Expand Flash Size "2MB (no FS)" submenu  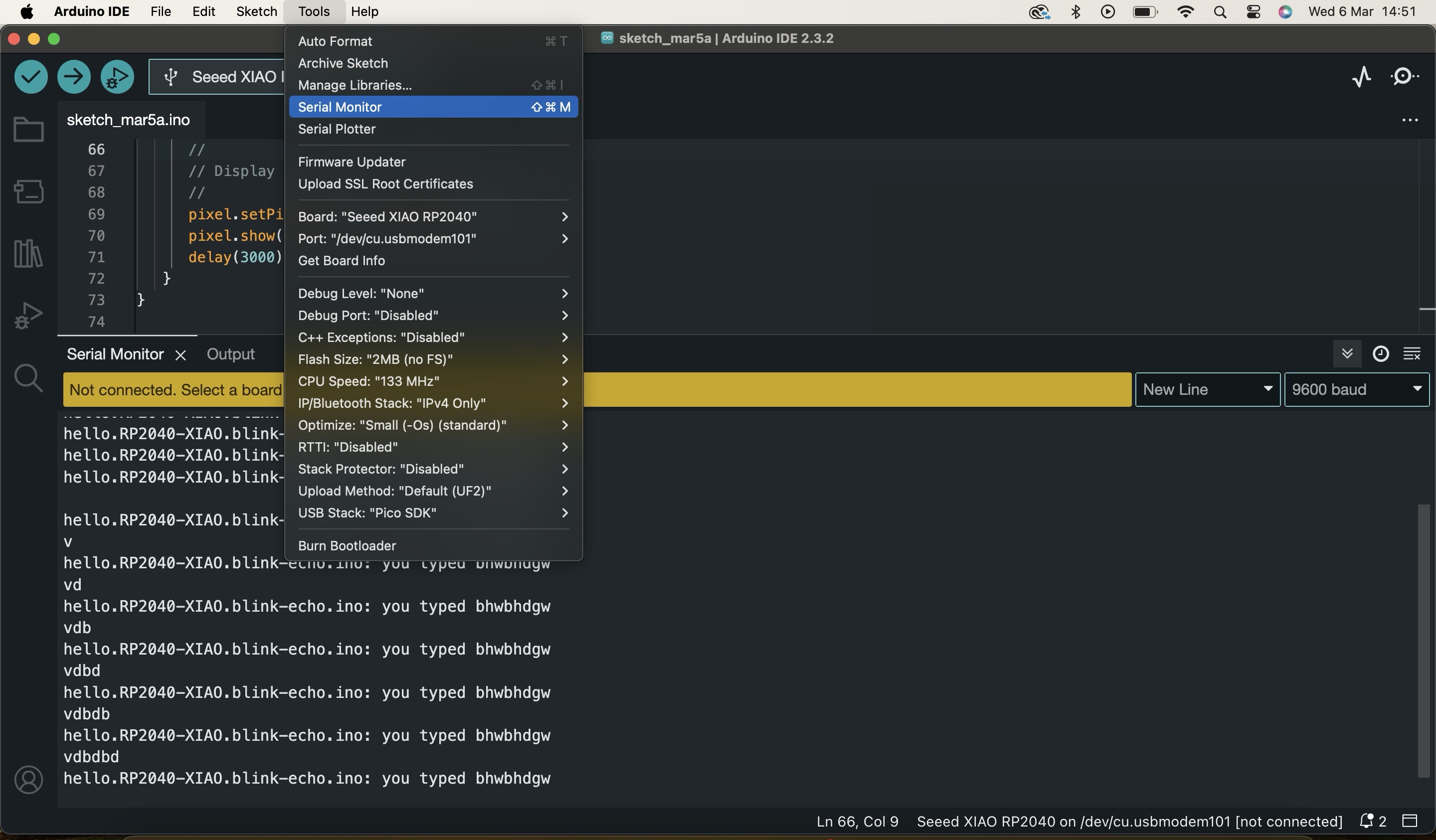[433, 359]
